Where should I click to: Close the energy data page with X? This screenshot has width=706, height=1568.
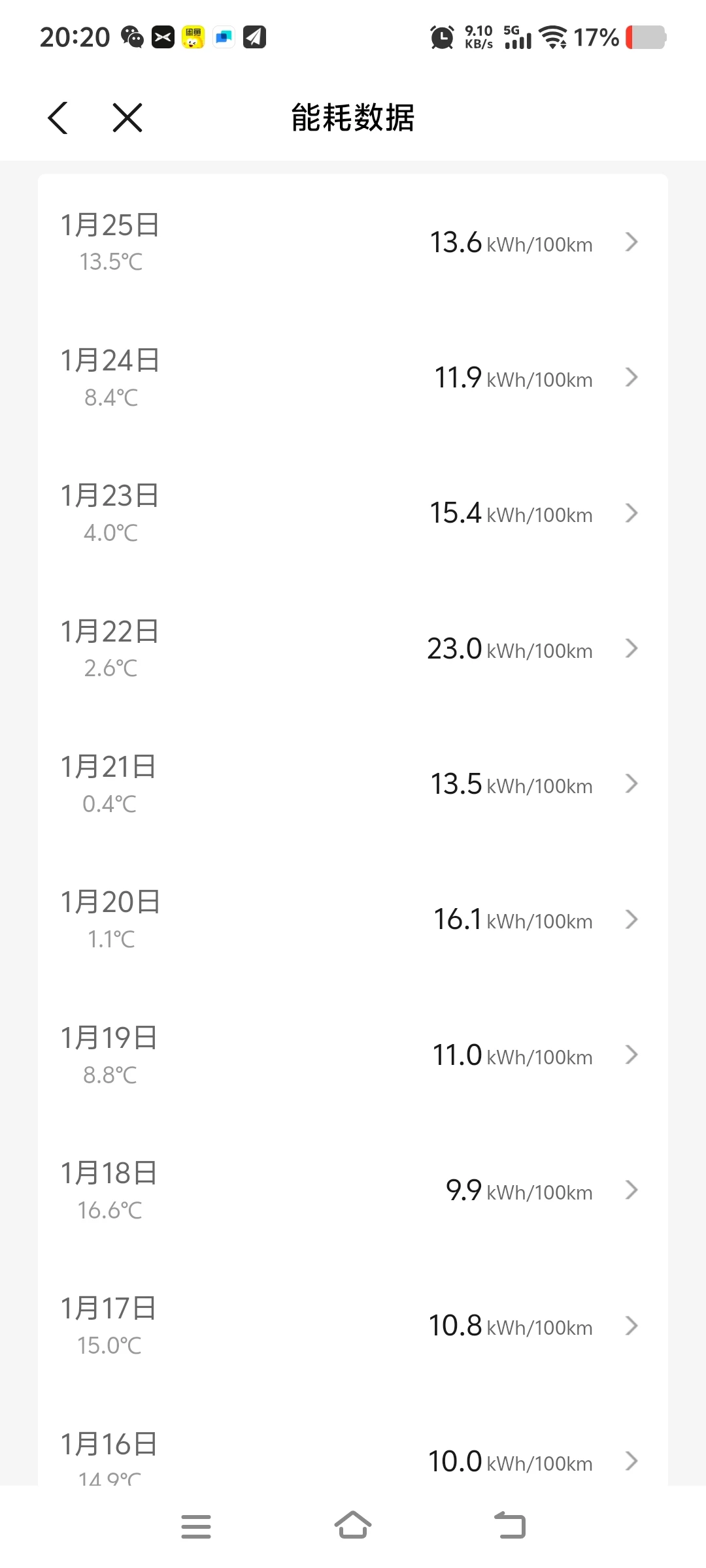[127, 118]
